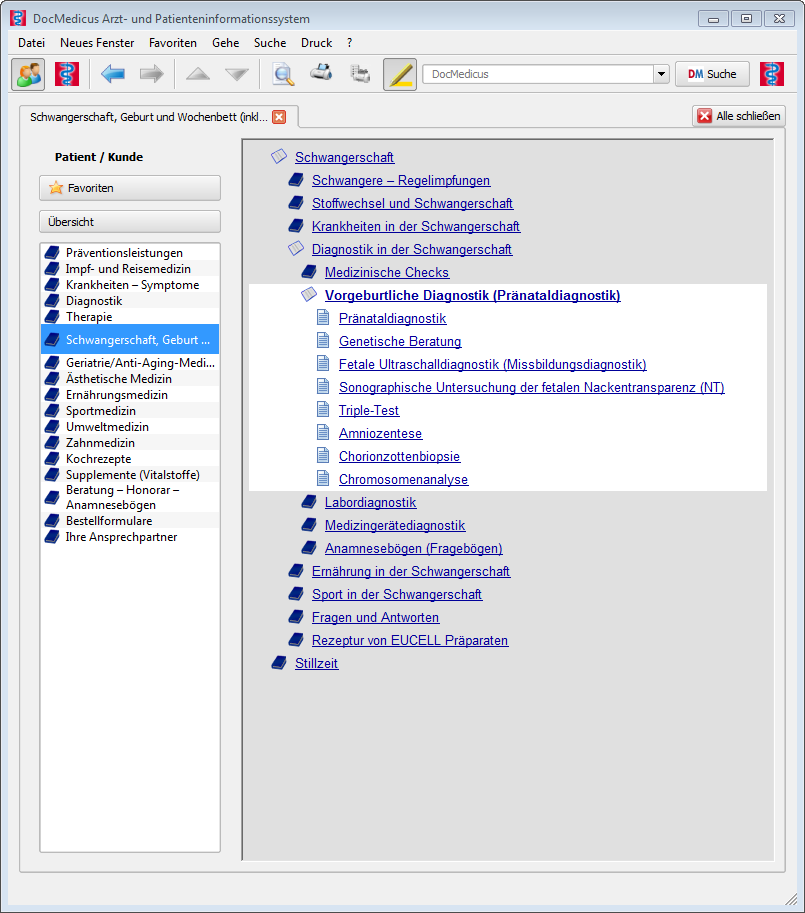Select Bestellformulare in sidebar list
This screenshot has width=805, height=913.
(x=130, y=521)
